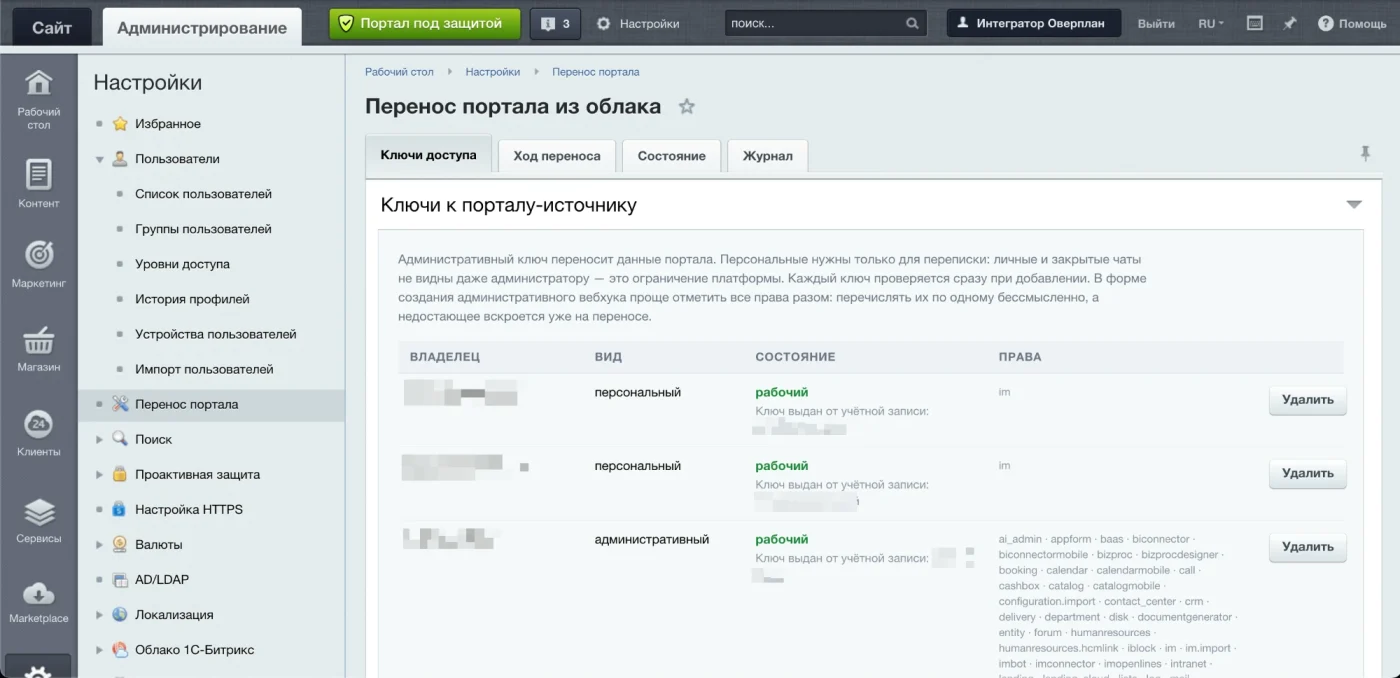The image size is (1400, 678).
Task: Click the ПРАВА column header
Action: [x=1020, y=357]
